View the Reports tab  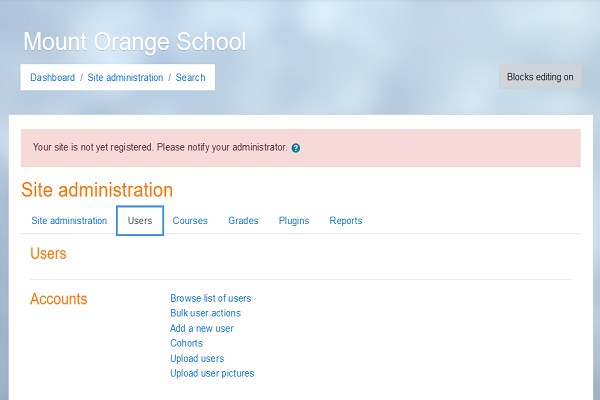tap(346, 221)
